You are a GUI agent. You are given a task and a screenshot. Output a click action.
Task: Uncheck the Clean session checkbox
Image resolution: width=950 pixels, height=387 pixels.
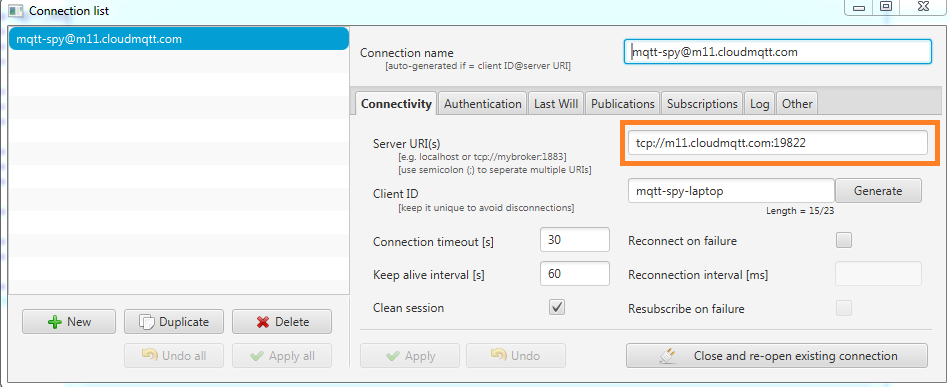click(557, 307)
